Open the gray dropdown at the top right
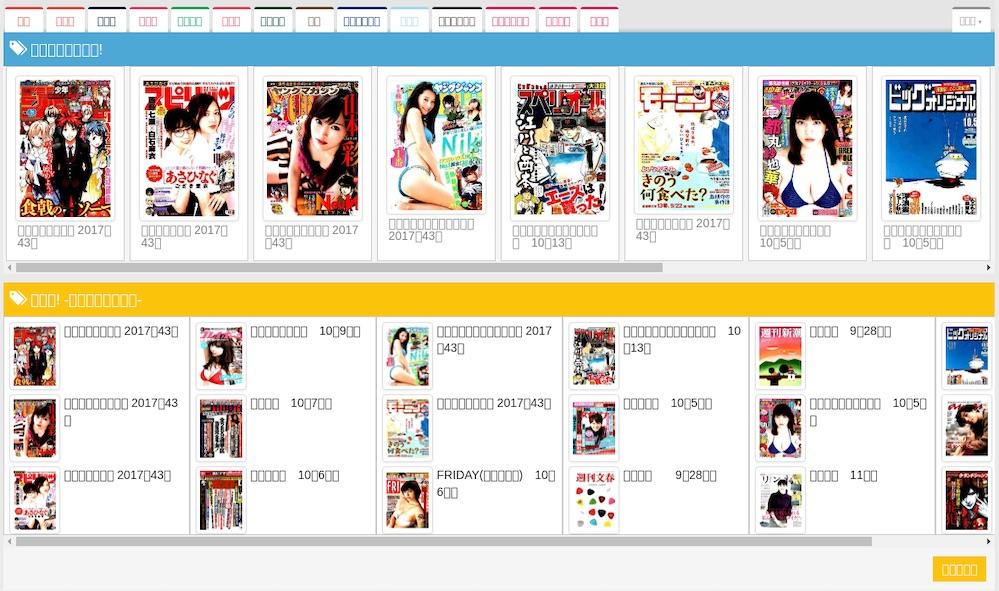Screen dimensions: 999x591 [970, 20]
